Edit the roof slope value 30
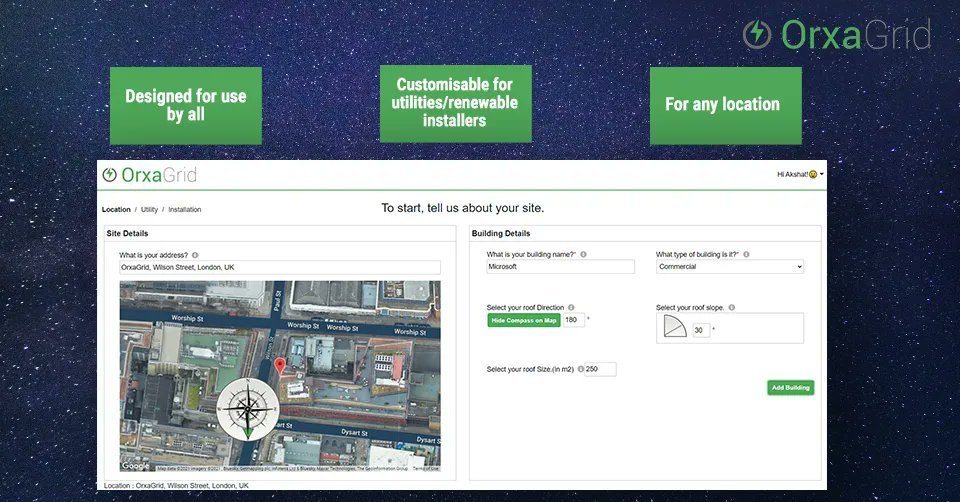This screenshot has height=502, width=960. click(x=700, y=330)
